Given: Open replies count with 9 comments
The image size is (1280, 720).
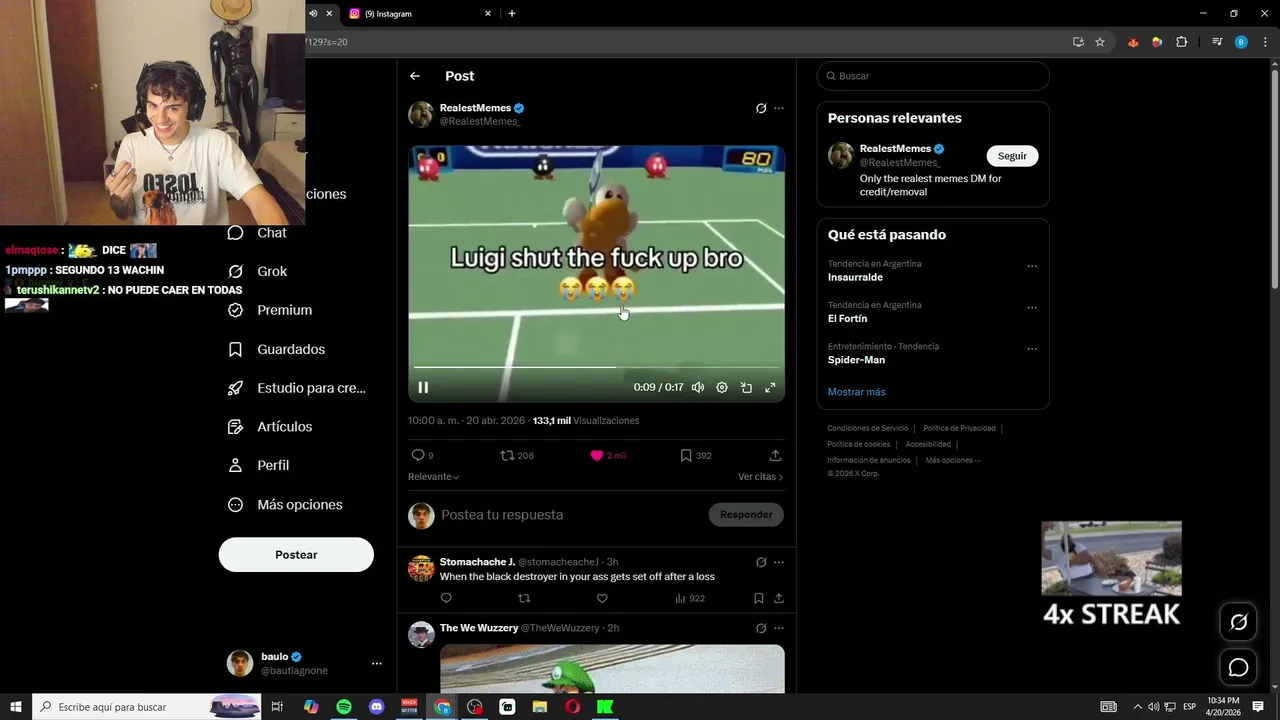Looking at the screenshot, I should (x=422, y=455).
